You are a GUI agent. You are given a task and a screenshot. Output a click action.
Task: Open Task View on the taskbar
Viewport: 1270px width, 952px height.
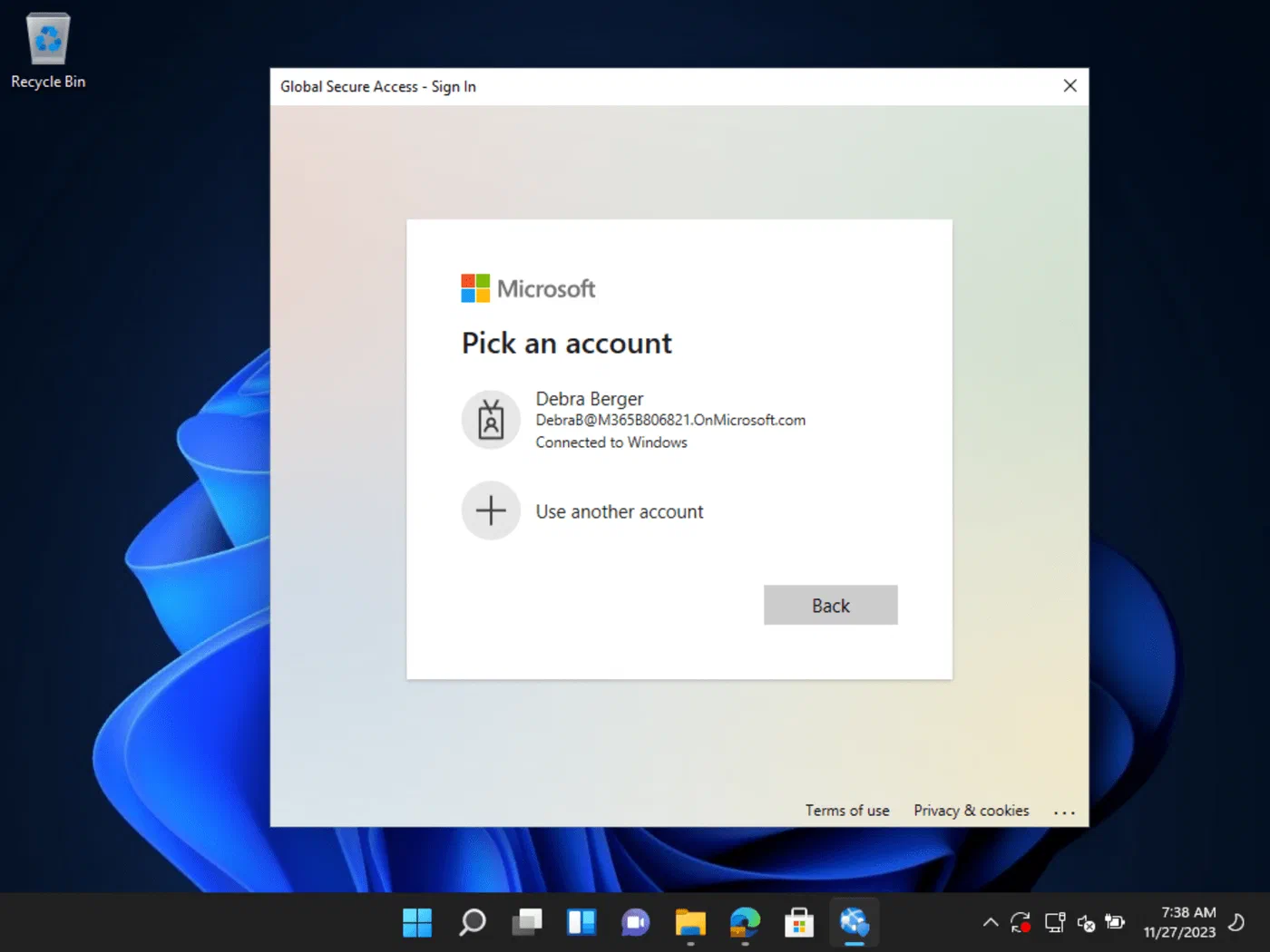526,923
